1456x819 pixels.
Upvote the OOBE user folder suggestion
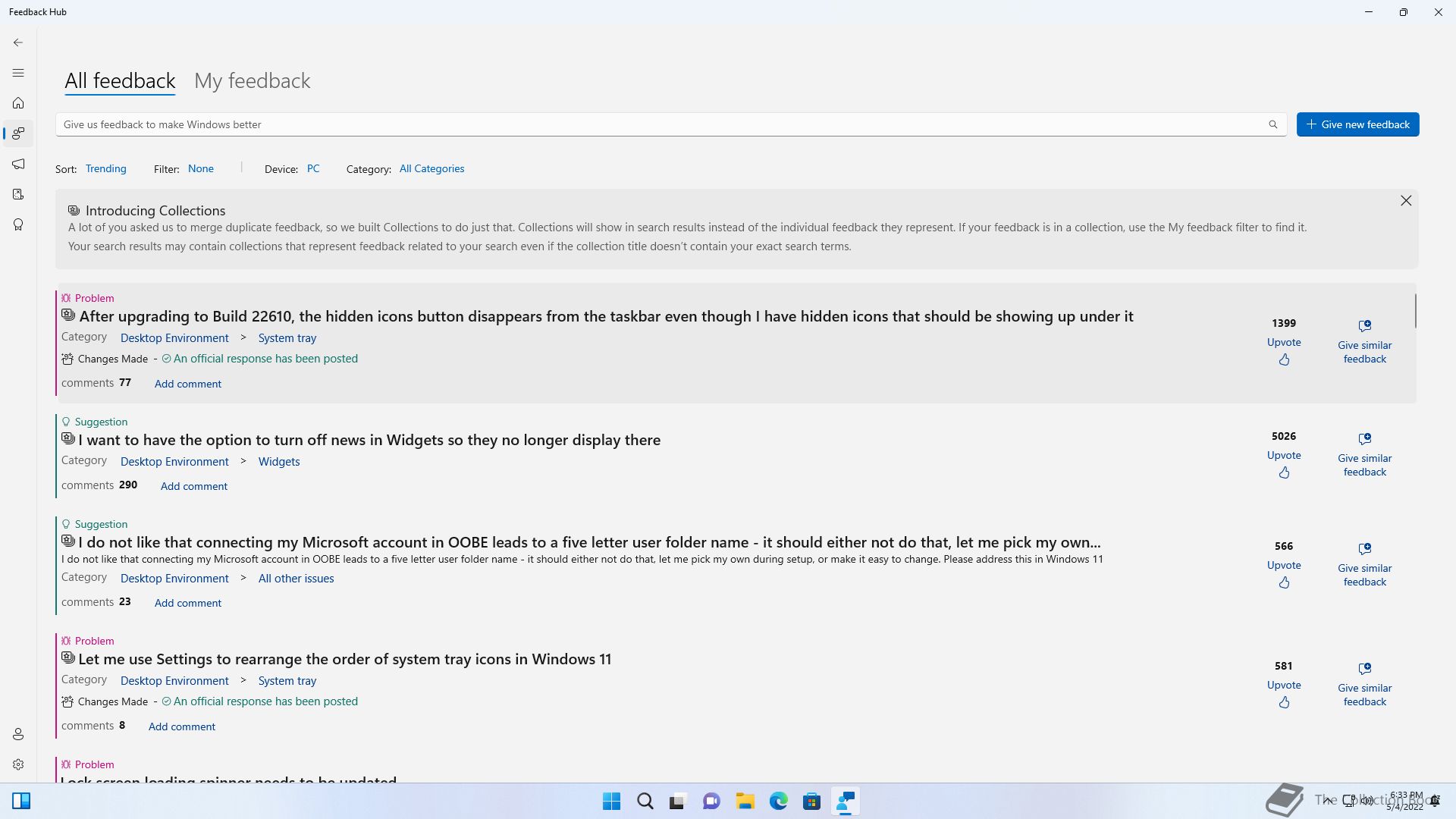[x=1284, y=574]
